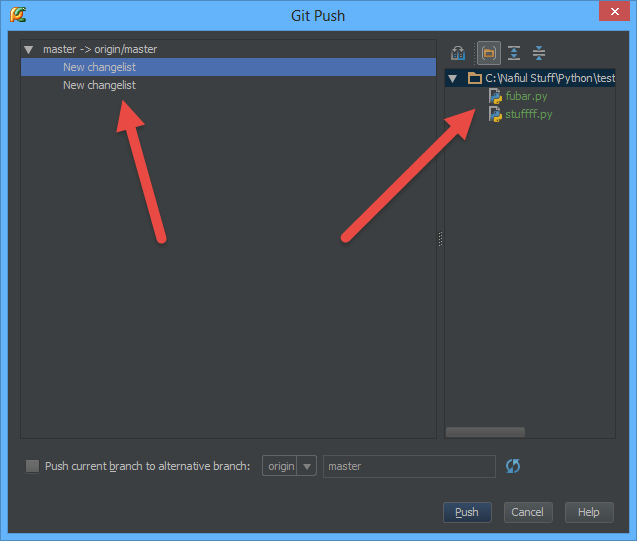Image resolution: width=637 pixels, height=541 pixels.
Task: Click horizontal scrollbar of files panel
Action: click(x=485, y=432)
